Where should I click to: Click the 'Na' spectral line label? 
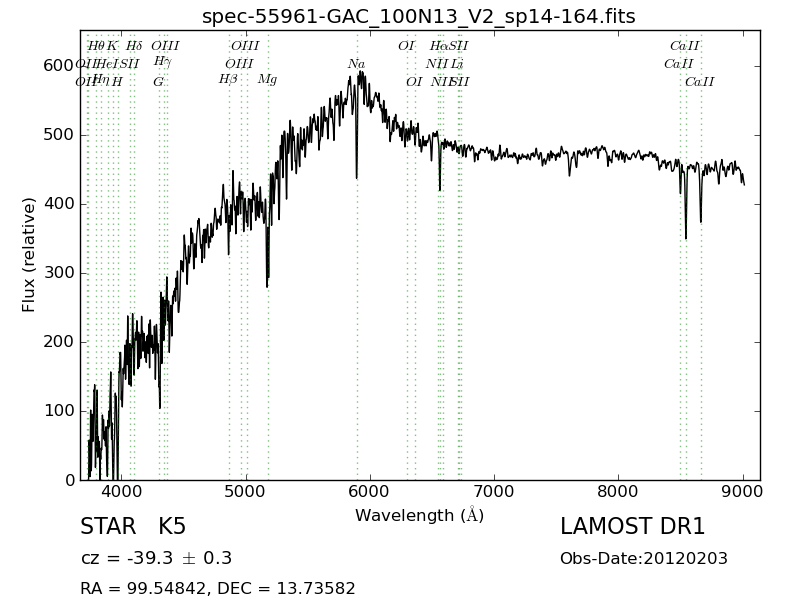357,64
